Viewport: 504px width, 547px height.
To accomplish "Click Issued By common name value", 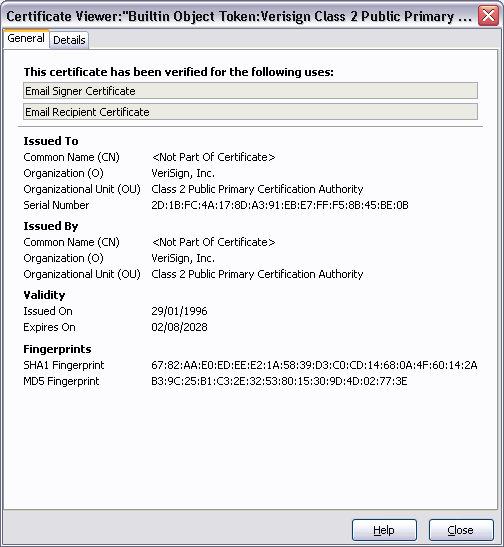I will tap(213, 242).
